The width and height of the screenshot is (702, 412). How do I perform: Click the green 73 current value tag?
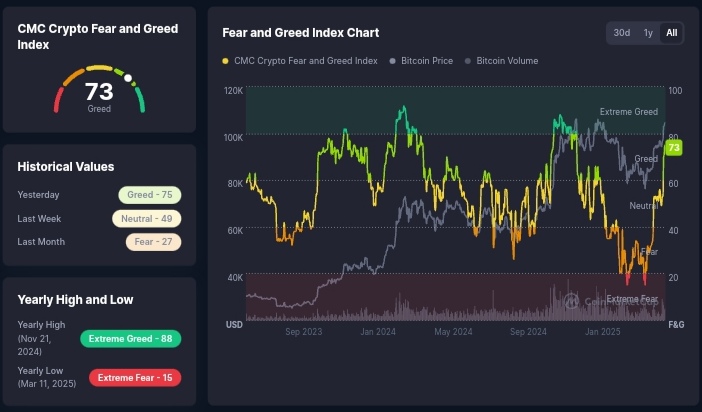click(674, 148)
